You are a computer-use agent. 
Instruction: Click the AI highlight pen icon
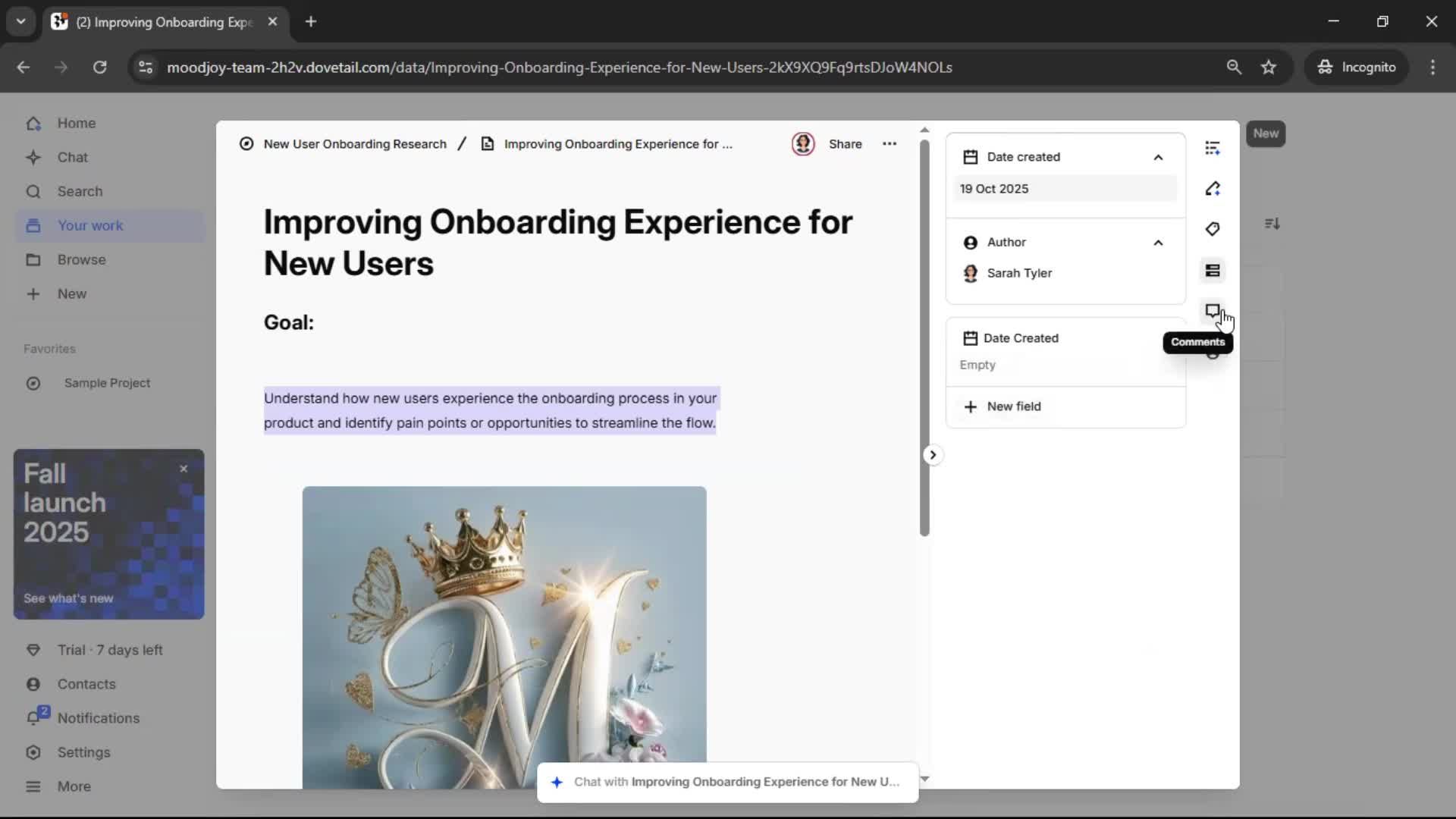tap(1212, 189)
